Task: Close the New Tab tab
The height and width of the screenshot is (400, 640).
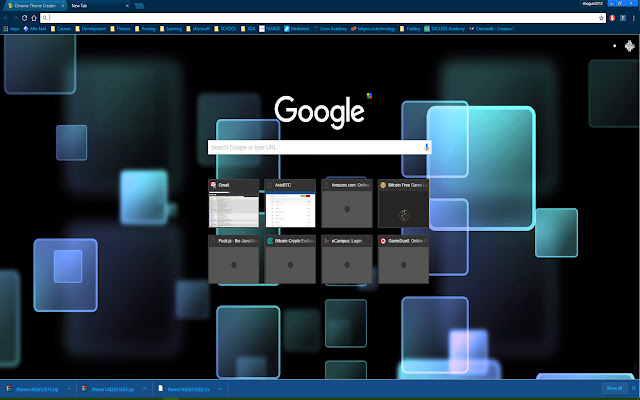Action: pos(127,6)
